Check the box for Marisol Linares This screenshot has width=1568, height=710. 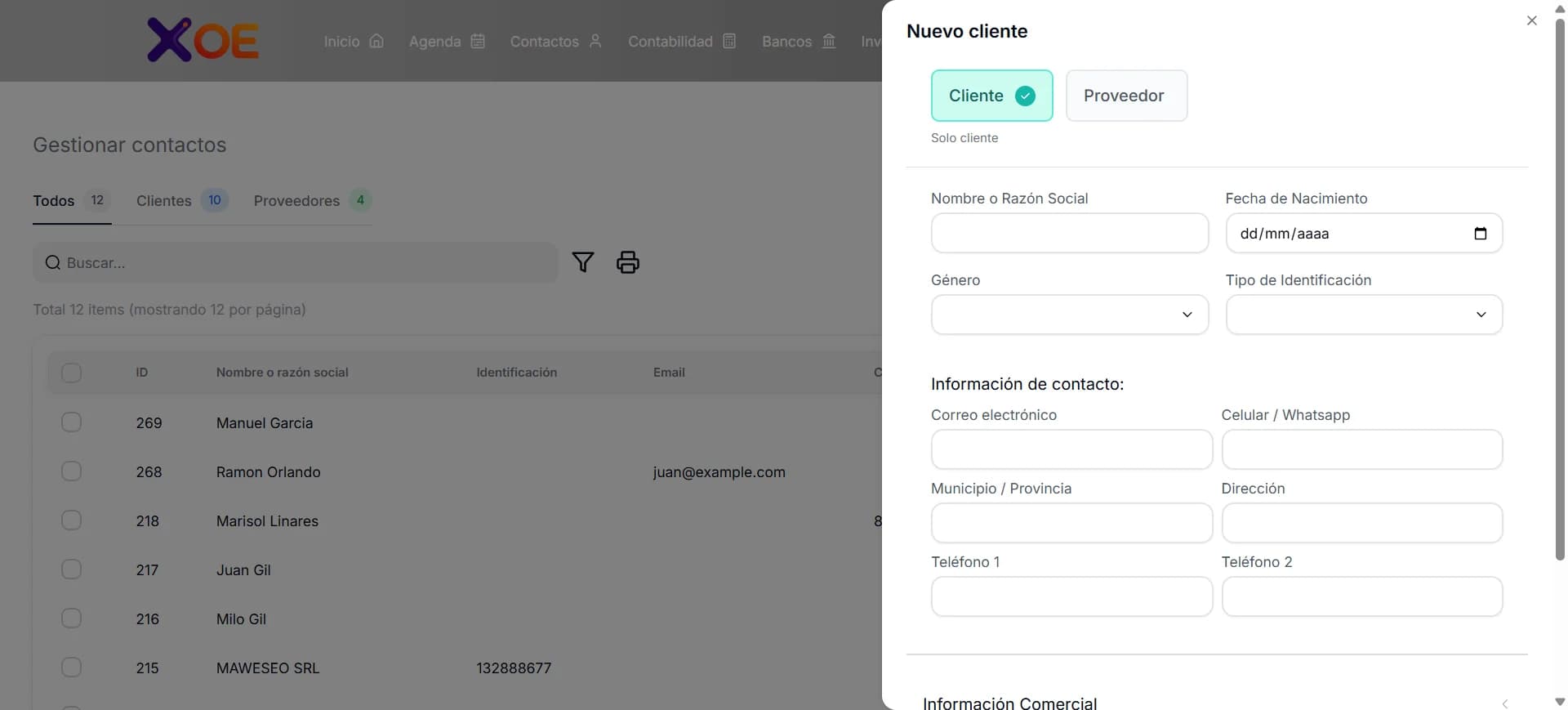click(x=72, y=520)
